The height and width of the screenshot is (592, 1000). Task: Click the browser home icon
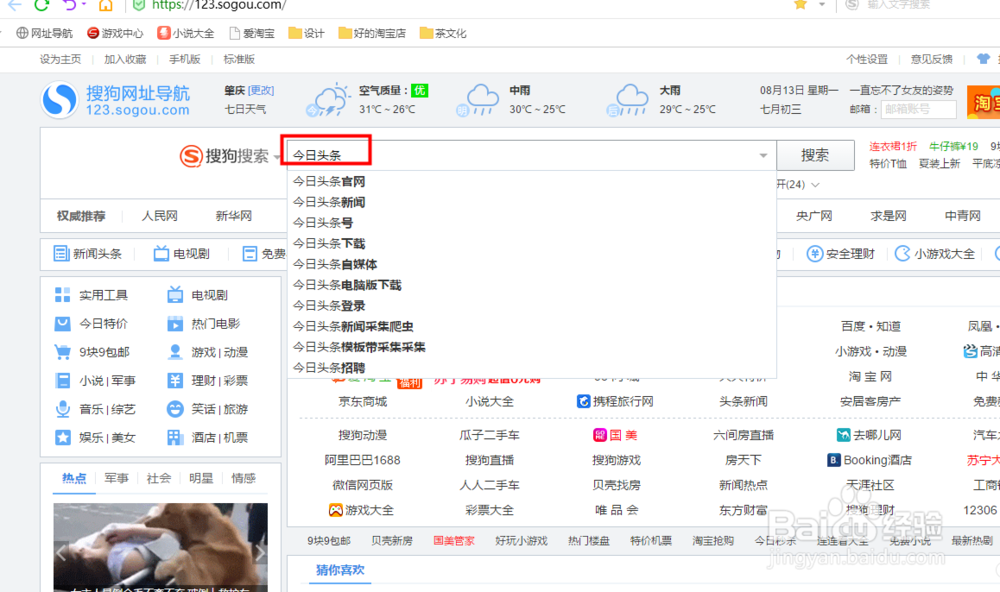point(106,5)
